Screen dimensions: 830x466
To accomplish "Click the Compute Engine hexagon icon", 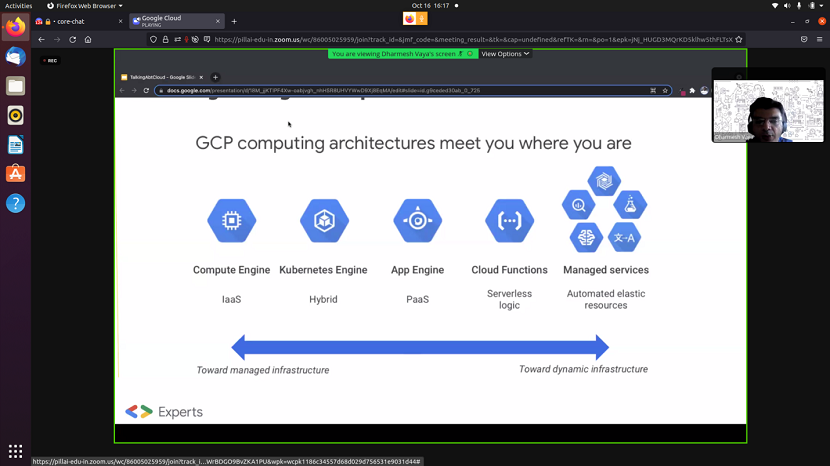I will click(x=232, y=220).
